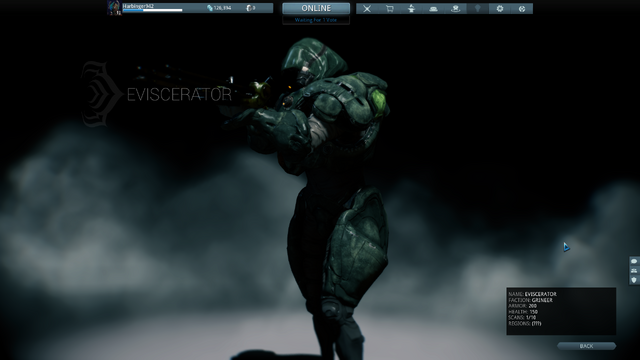The width and height of the screenshot is (640, 360).
Task: Click the NAME: EVISCERATOR info line
Action: coord(532,294)
